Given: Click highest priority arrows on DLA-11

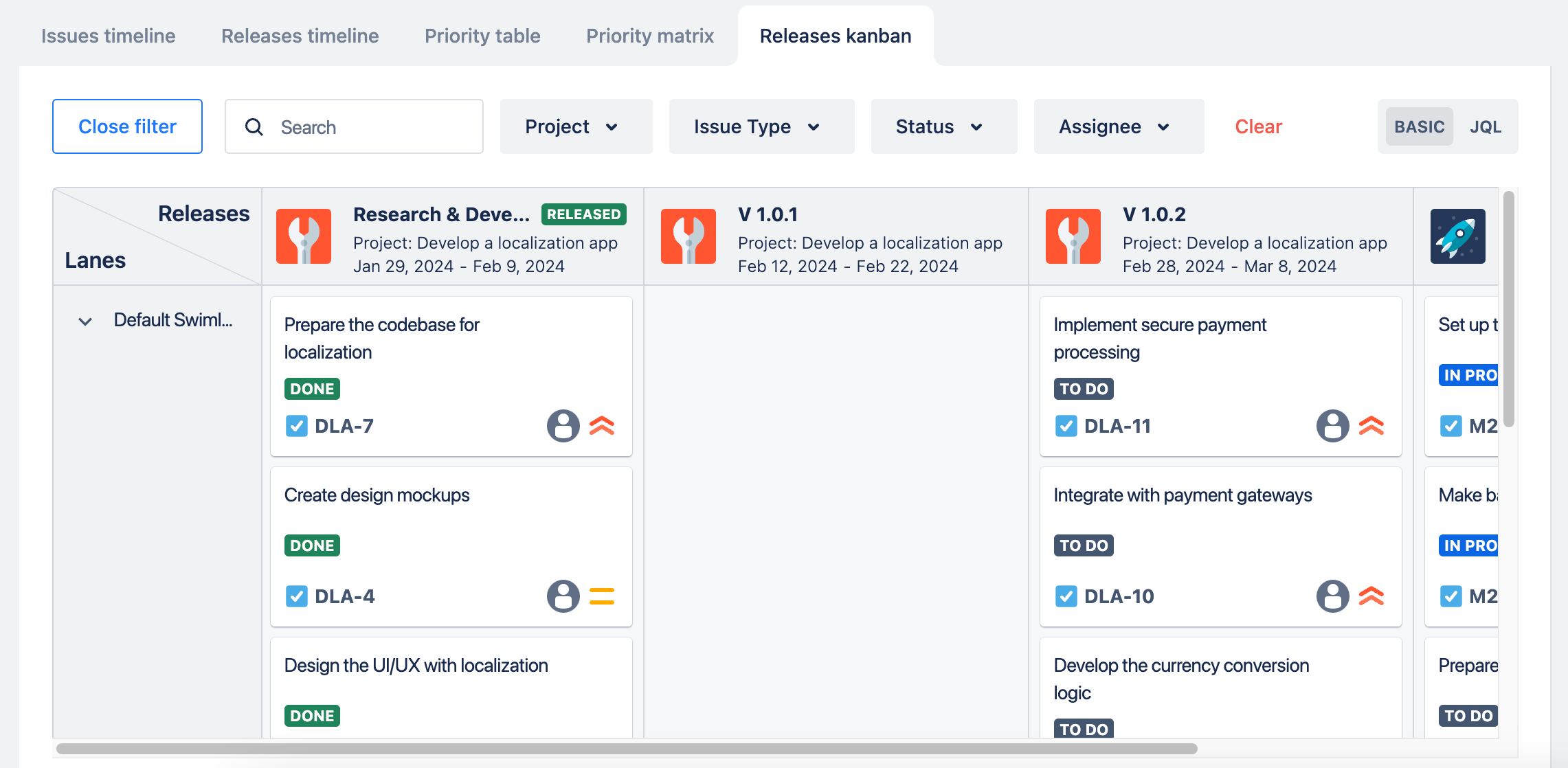Looking at the screenshot, I should (x=1371, y=426).
